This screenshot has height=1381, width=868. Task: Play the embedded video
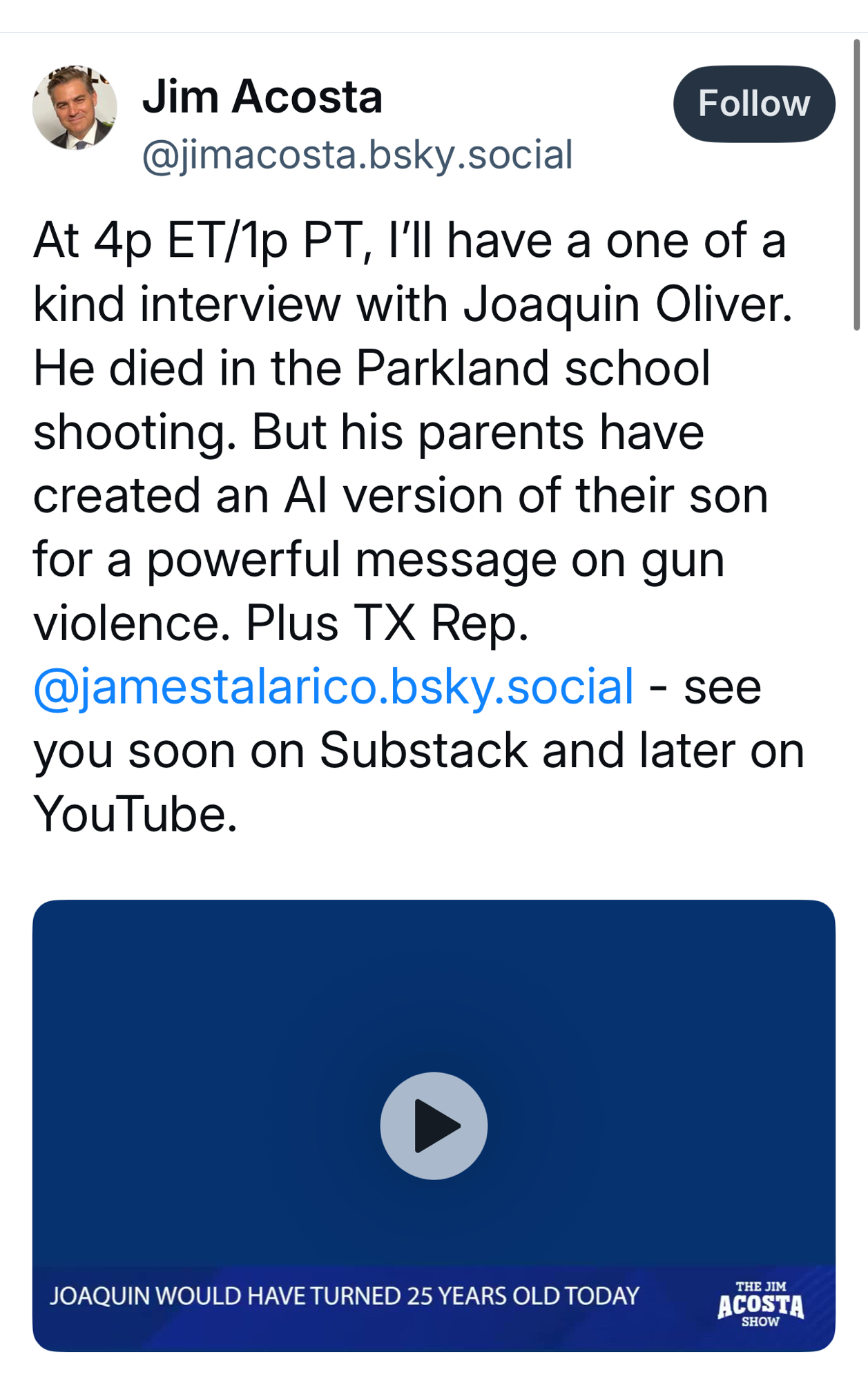434,1126
